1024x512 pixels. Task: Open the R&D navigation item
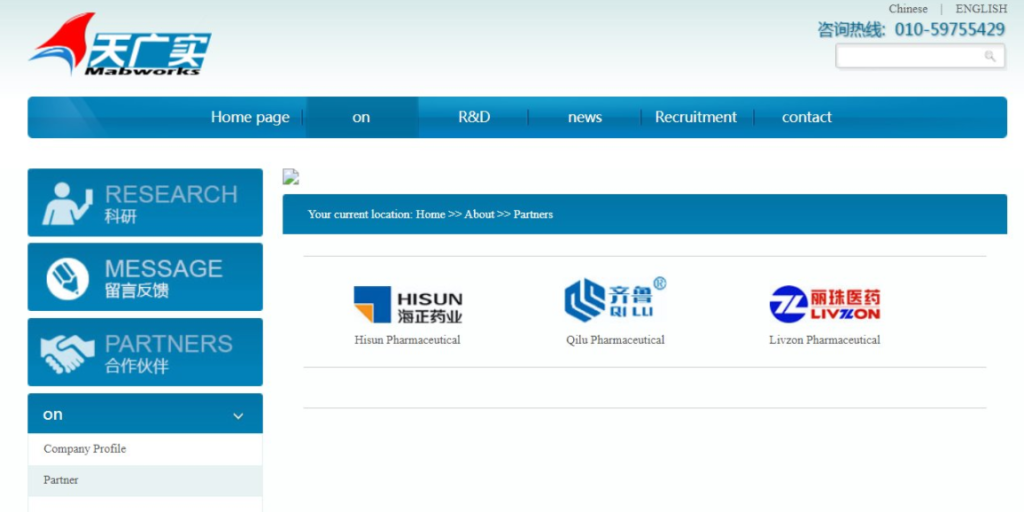click(x=474, y=118)
